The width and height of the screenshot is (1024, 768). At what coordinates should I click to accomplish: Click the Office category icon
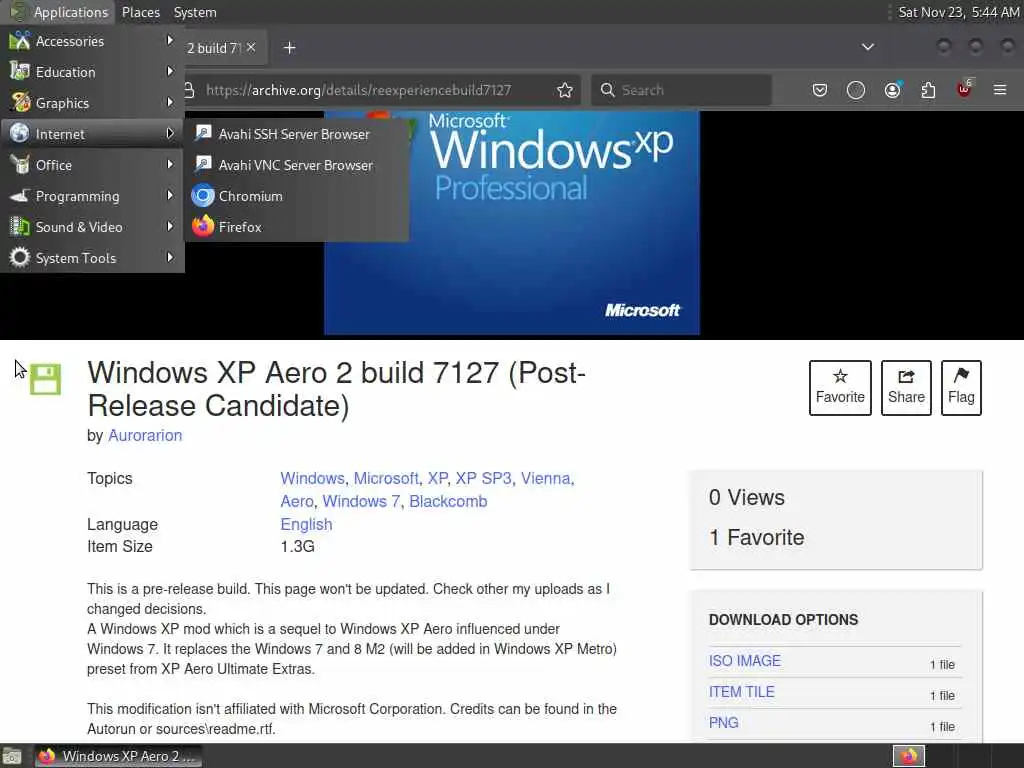tap(20, 165)
